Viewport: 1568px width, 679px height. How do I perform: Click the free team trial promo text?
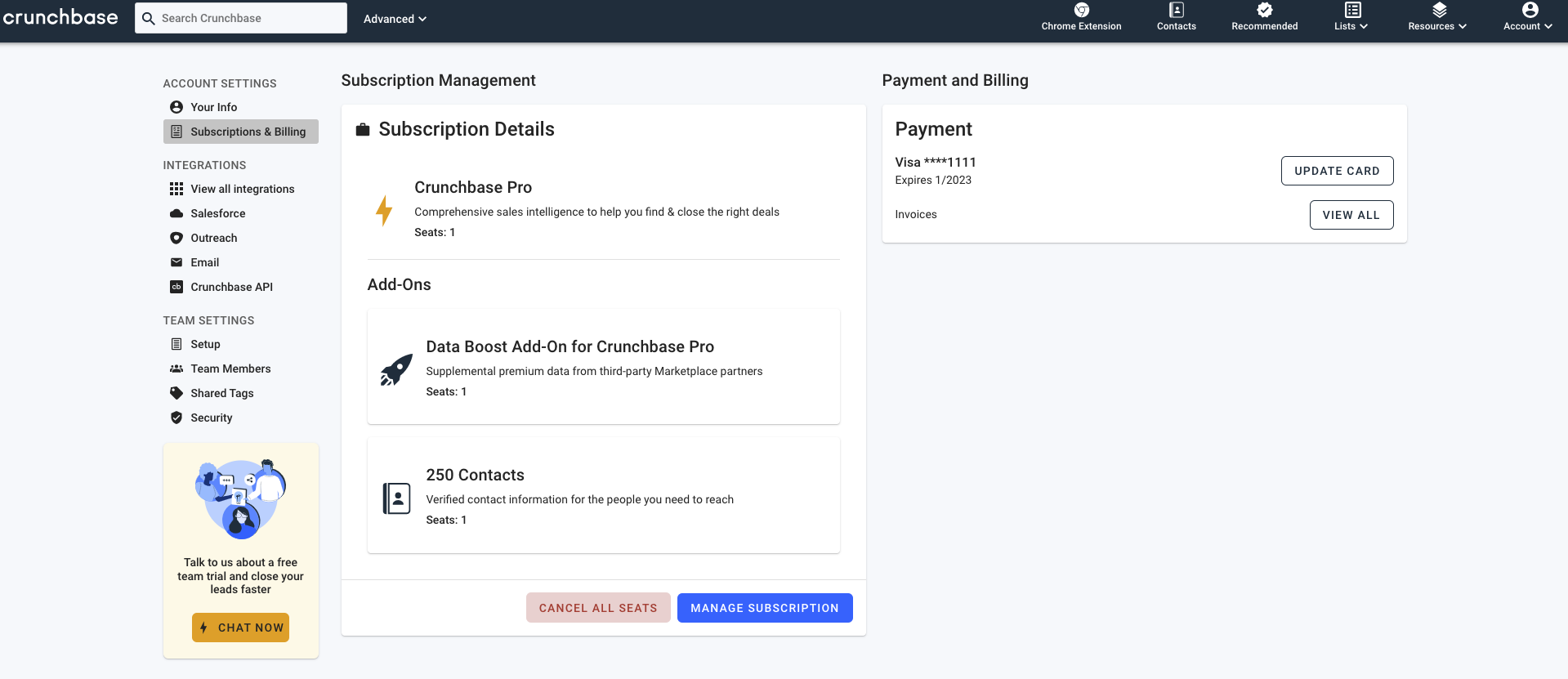click(x=240, y=576)
